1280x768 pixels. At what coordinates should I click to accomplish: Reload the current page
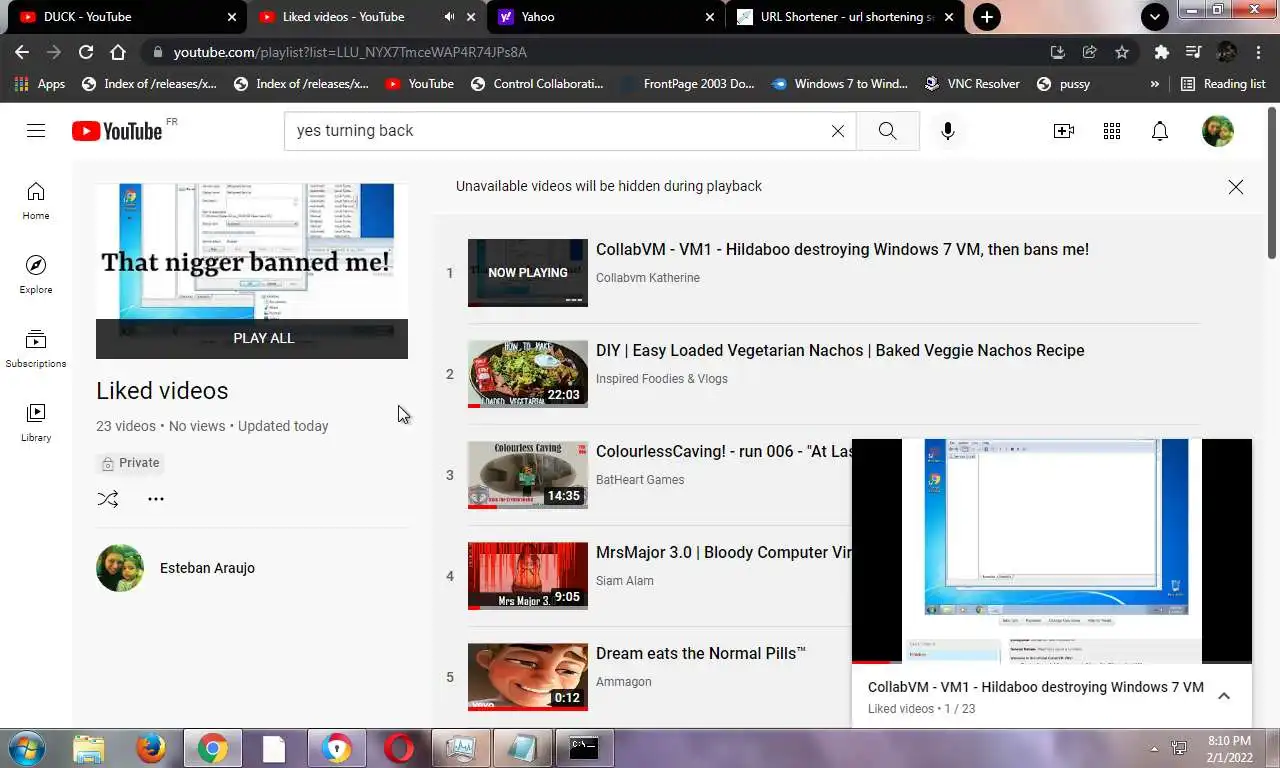pos(86,52)
